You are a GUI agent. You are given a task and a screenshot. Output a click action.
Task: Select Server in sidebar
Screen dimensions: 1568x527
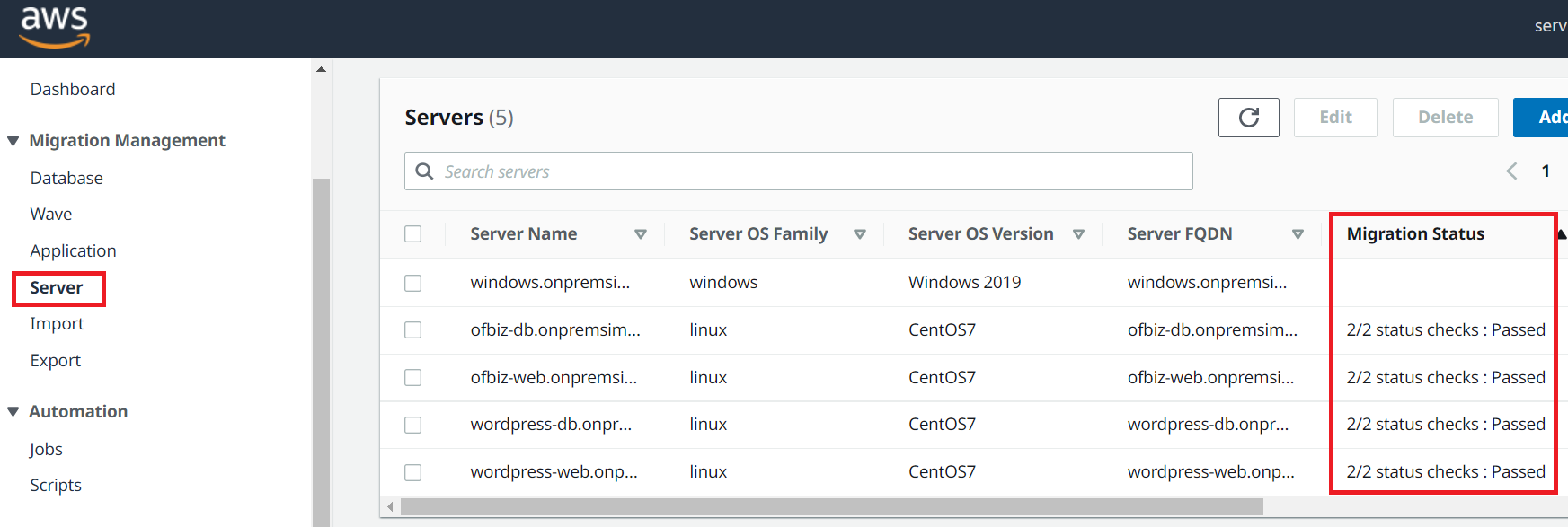57,288
